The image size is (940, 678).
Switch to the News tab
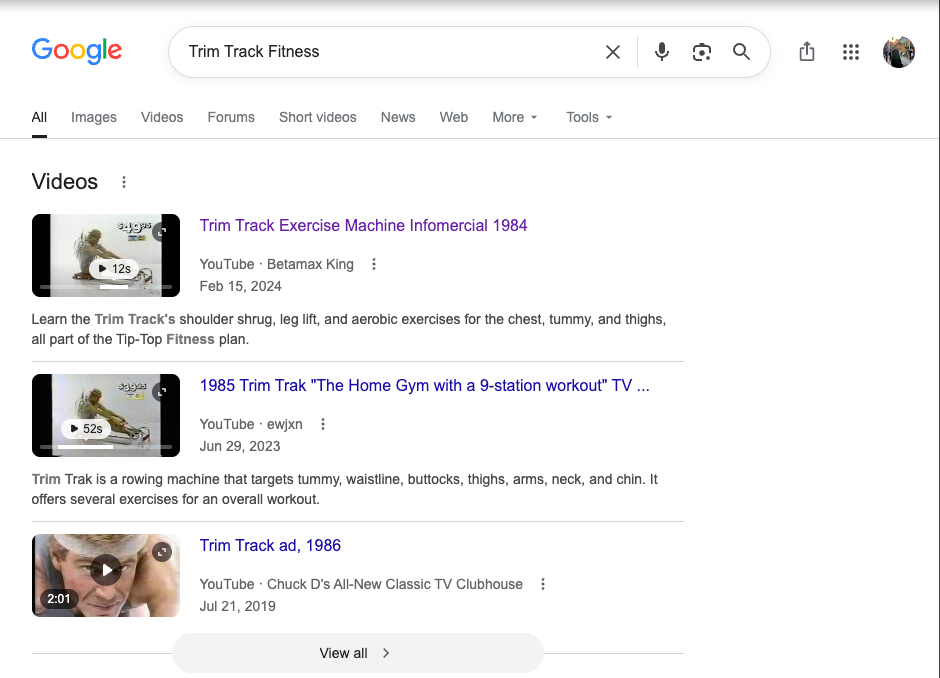pyautogui.click(x=398, y=117)
